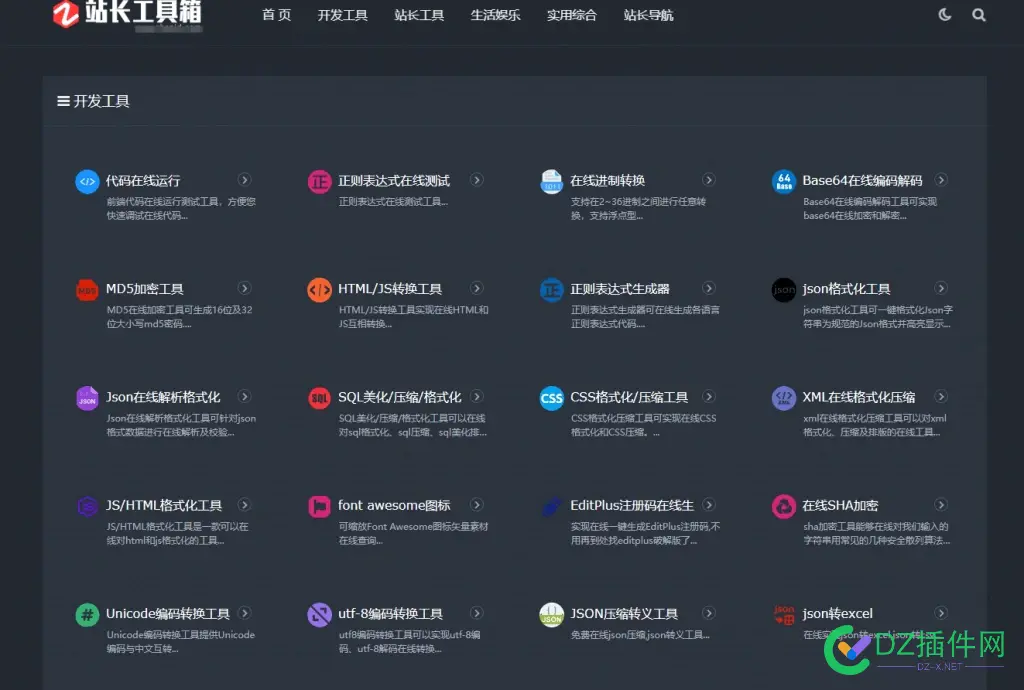Select the XML在线格式化压缩 icon
The width and height of the screenshot is (1024, 690).
783,397
